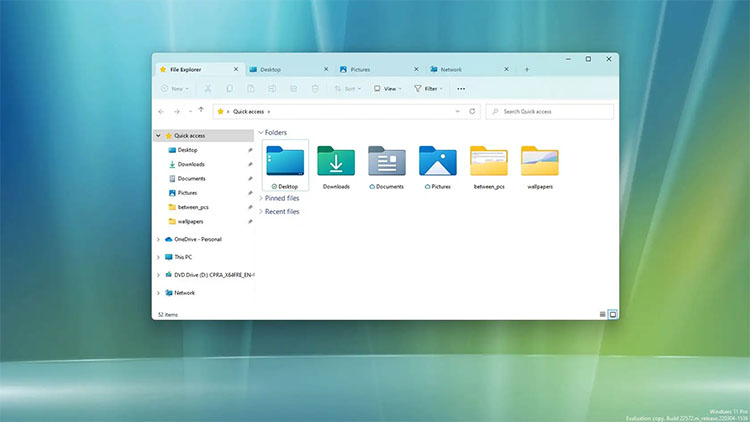Close the Pictures tab
The image size is (750, 422).
point(416,69)
